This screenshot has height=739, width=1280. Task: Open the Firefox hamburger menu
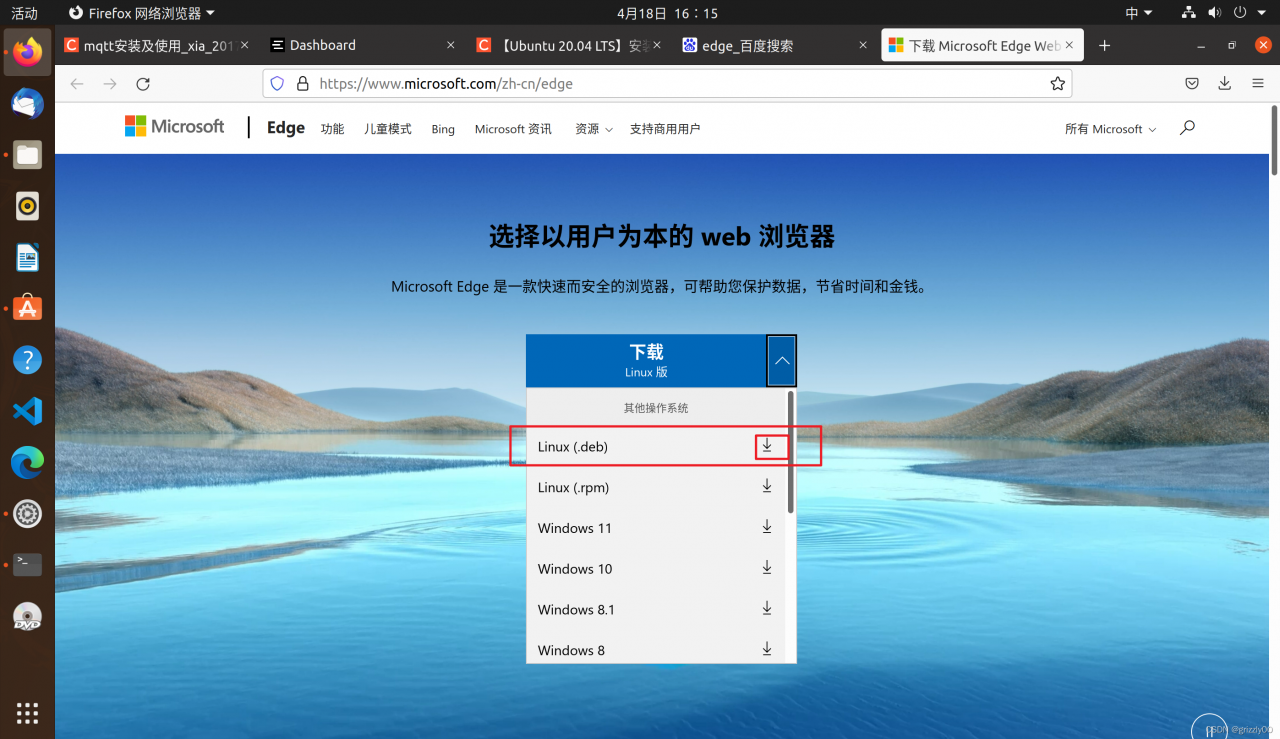click(1257, 84)
